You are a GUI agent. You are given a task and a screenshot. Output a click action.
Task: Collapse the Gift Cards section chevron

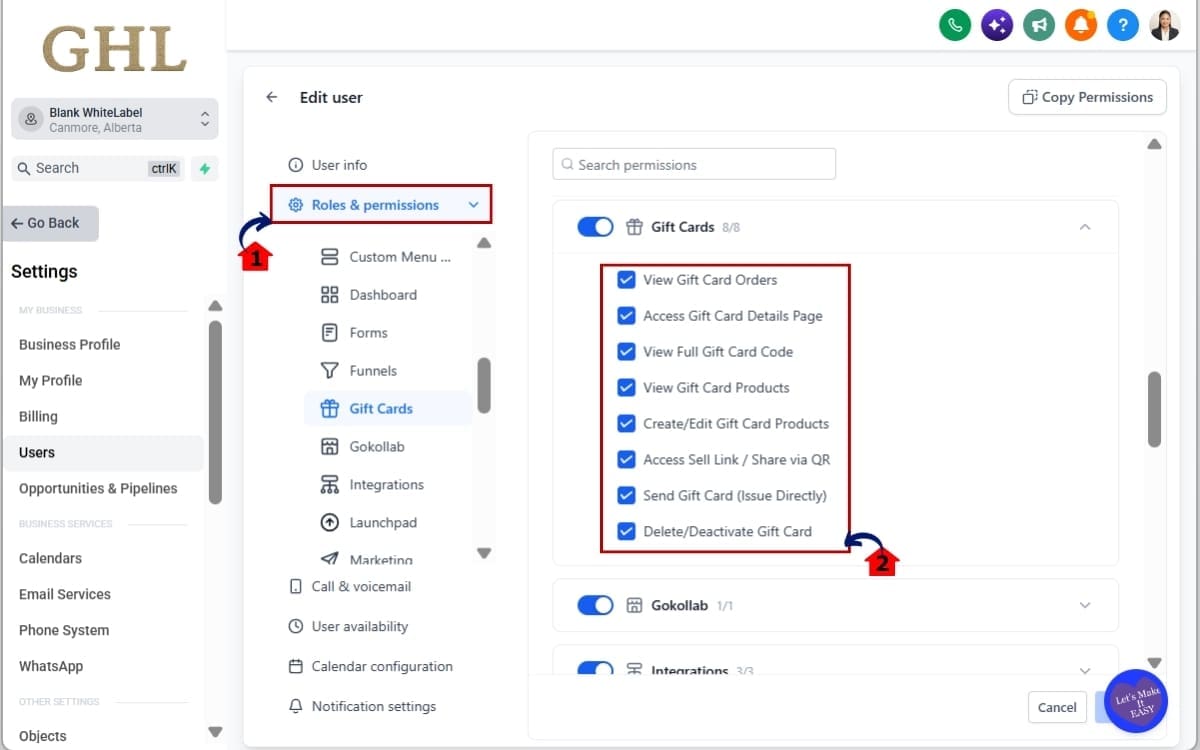[1085, 227]
